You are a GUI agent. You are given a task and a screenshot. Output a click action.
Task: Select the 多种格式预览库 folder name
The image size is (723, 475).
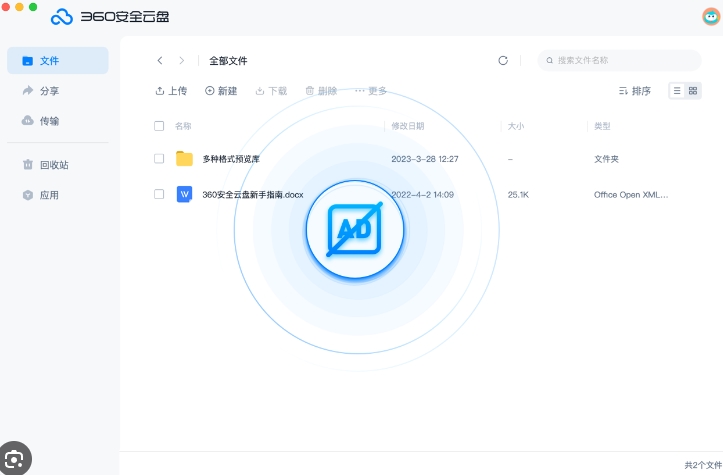click(x=231, y=159)
